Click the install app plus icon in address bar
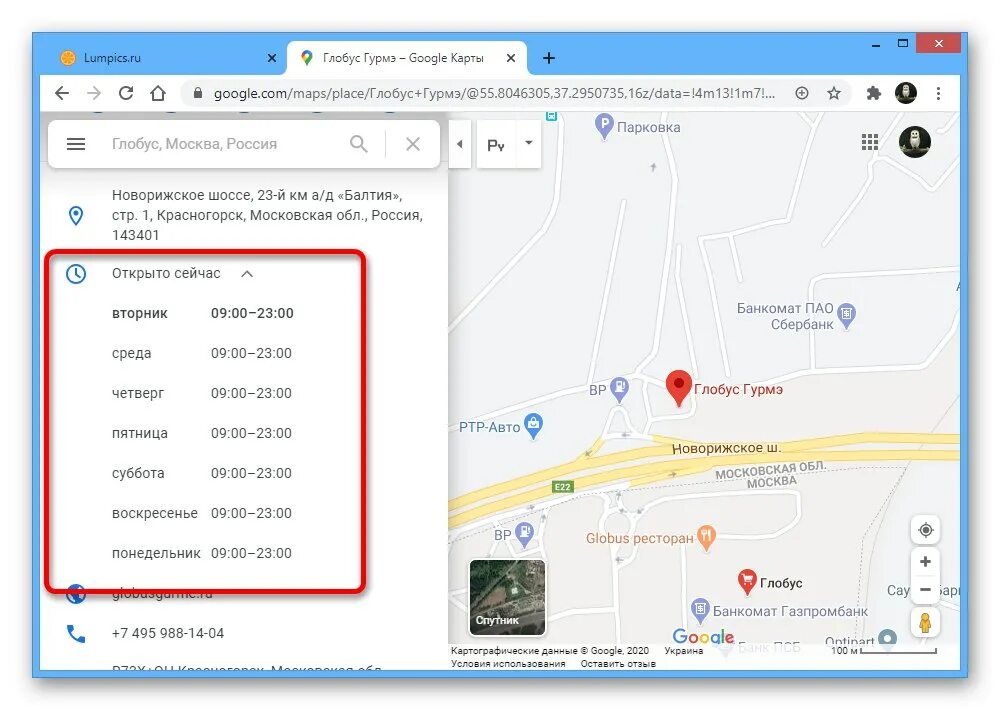This screenshot has width=1000, height=710. [x=802, y=93]
